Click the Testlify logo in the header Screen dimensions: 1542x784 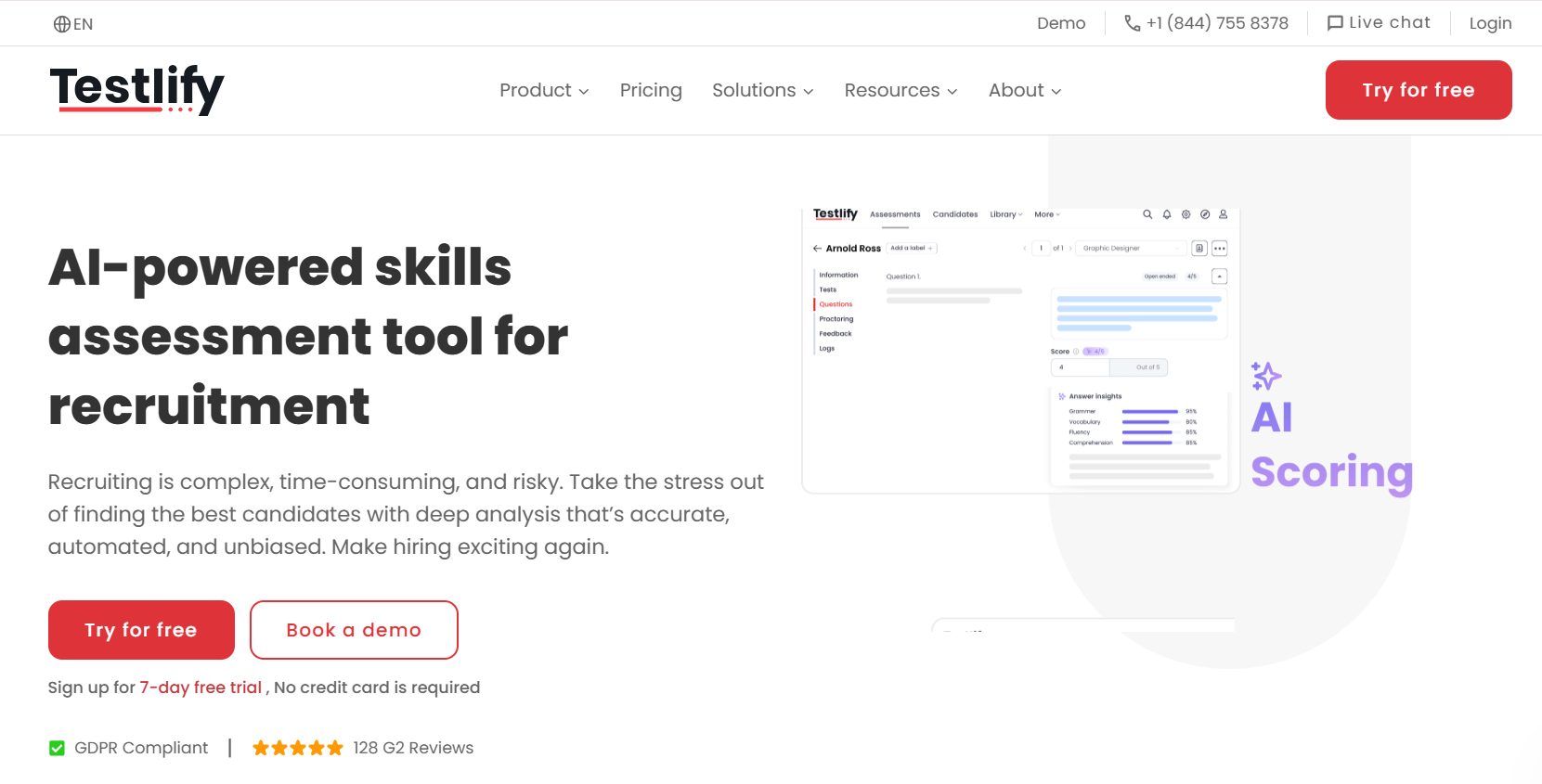[x=137, y=90]
